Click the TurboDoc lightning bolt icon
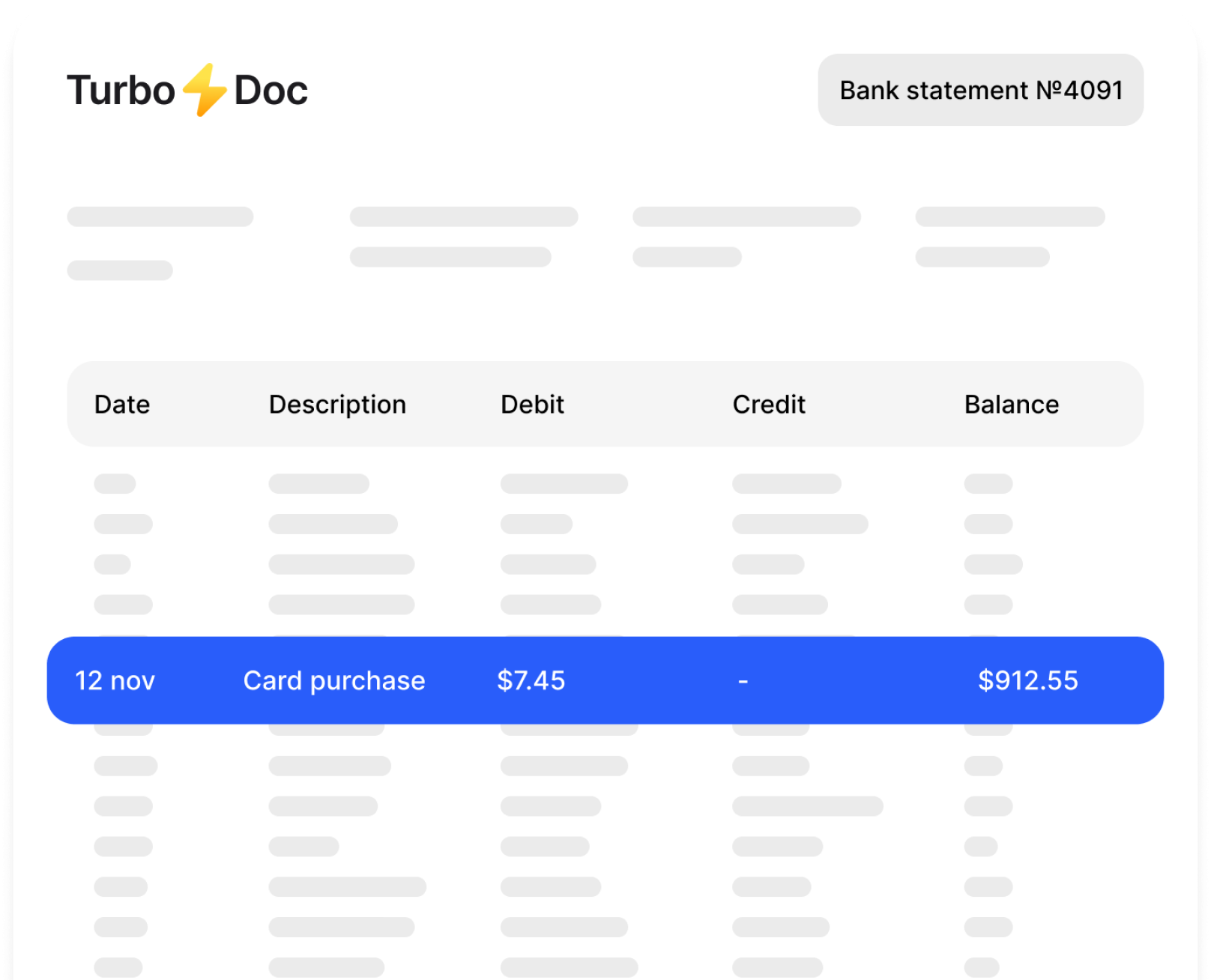The width and height of the screenshot is (1211, 980). click(x=204, y=90)
